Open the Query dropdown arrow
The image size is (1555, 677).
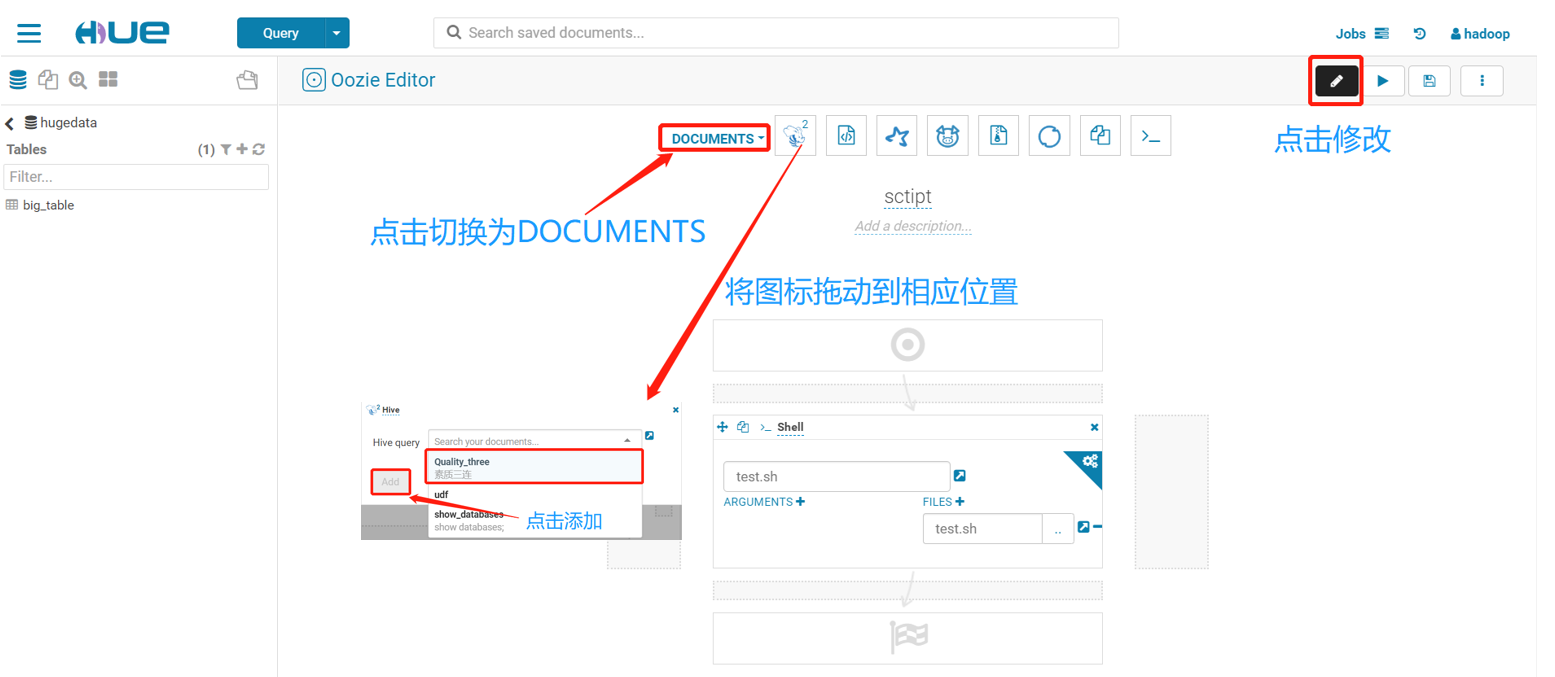point(337,33)
